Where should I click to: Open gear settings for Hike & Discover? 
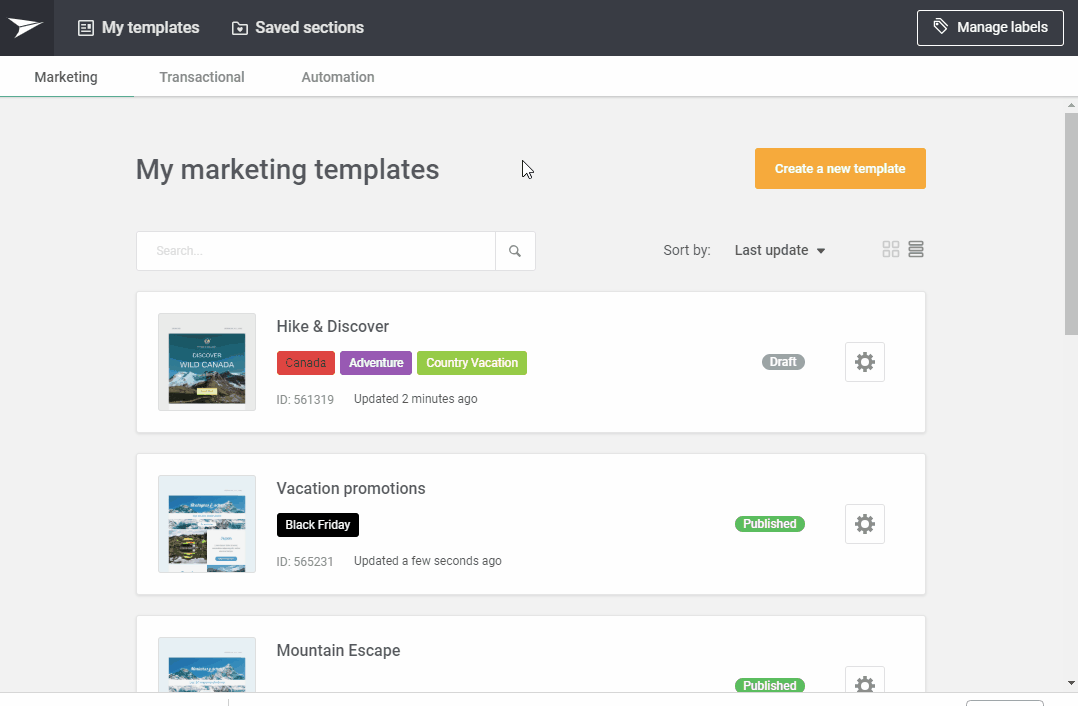(x=865, y=362)
